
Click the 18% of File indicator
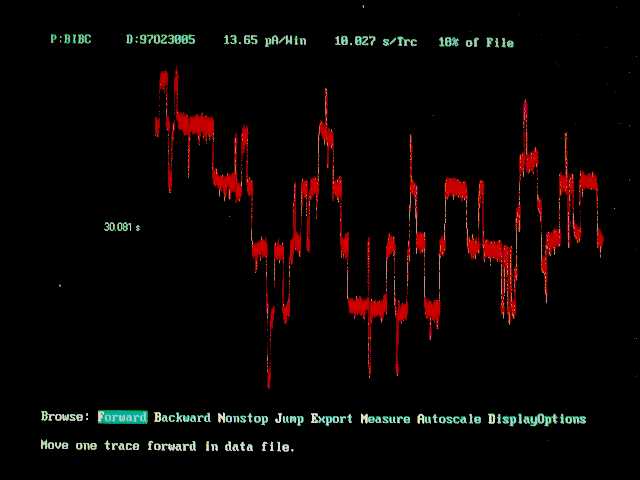click(475, 42)
